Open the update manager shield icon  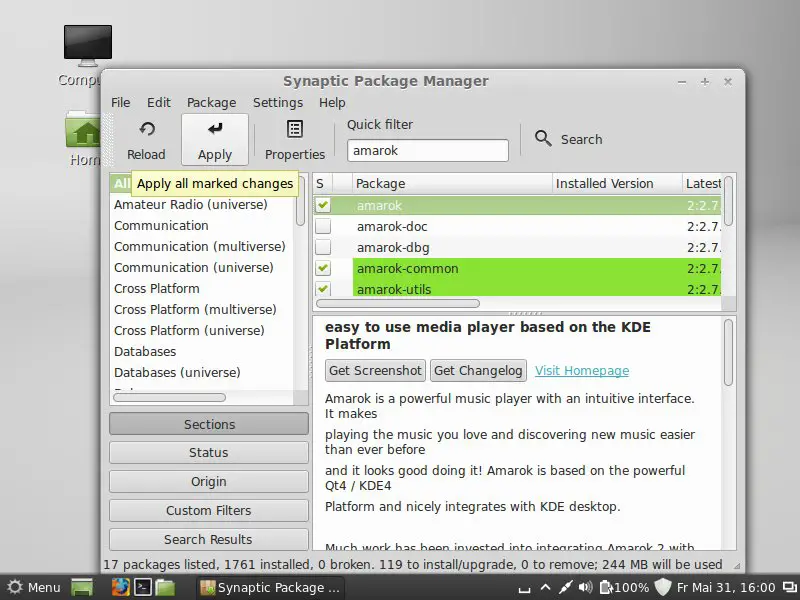click(x=663, y=587)
